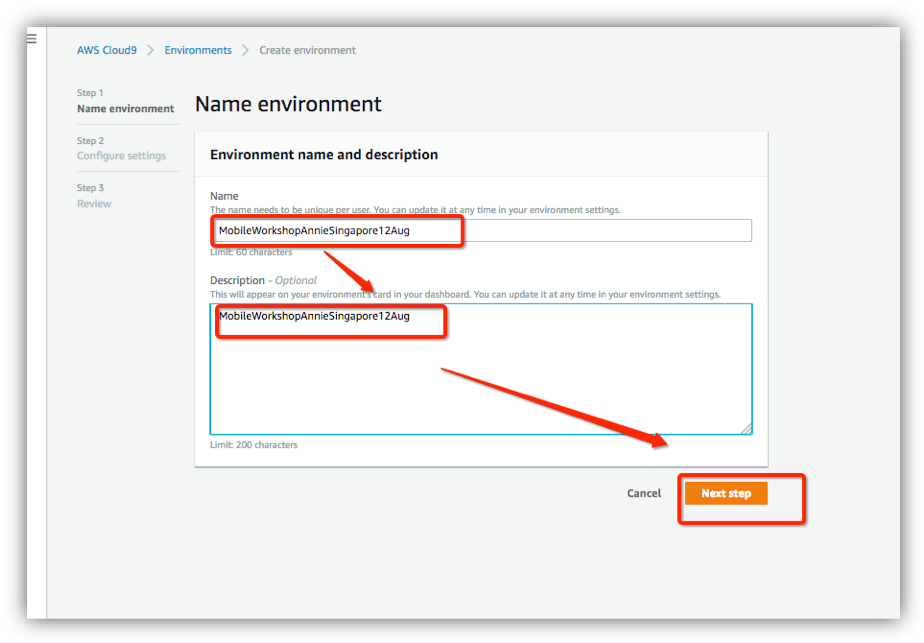Select Step 2 Configure settings
The height and width of the screenshot is (643, 924).
pyautogui.click(x=121, y=149)
